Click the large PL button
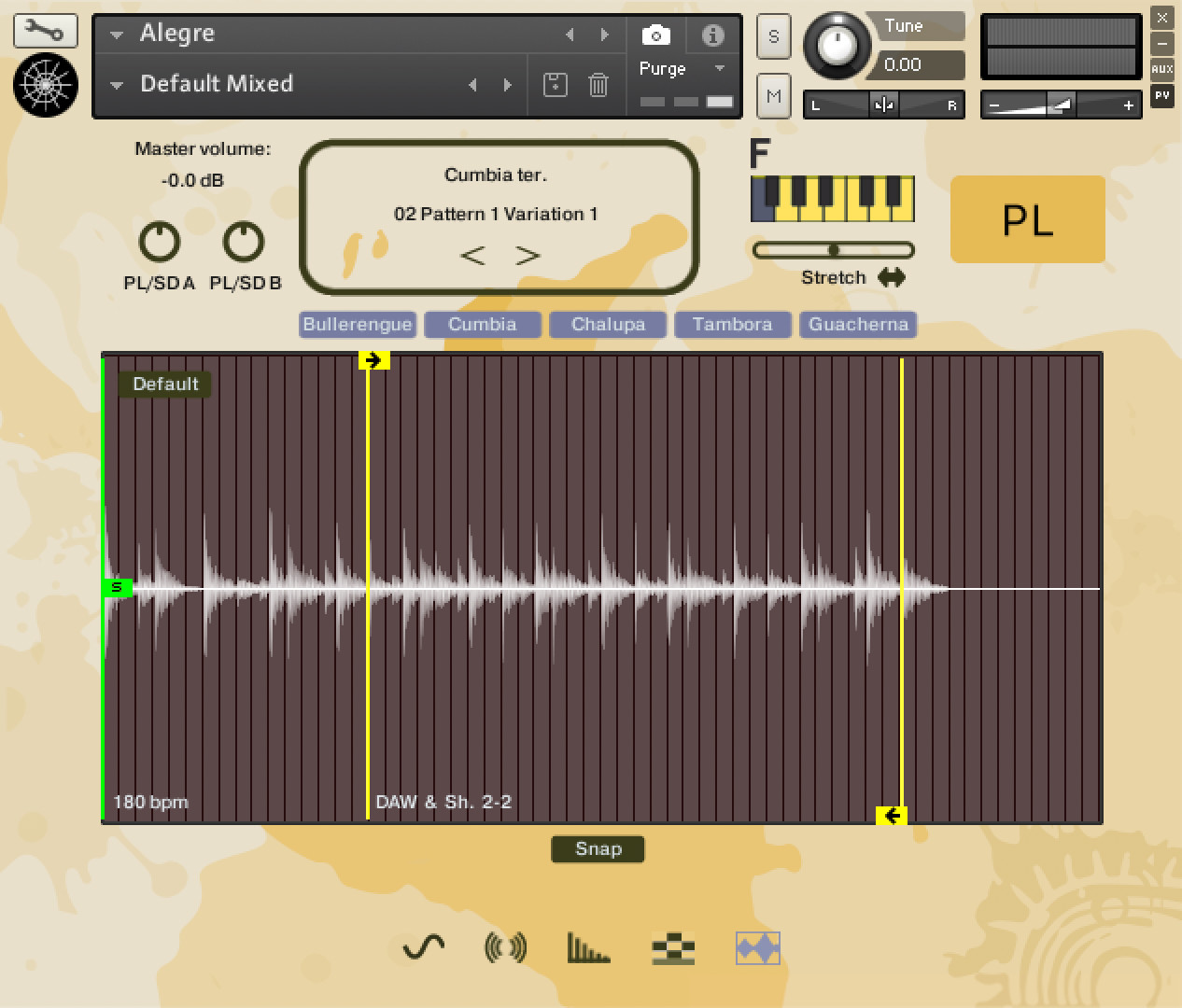The width and height of the screenshot is (1182, 1008). tap(1027, 218)
